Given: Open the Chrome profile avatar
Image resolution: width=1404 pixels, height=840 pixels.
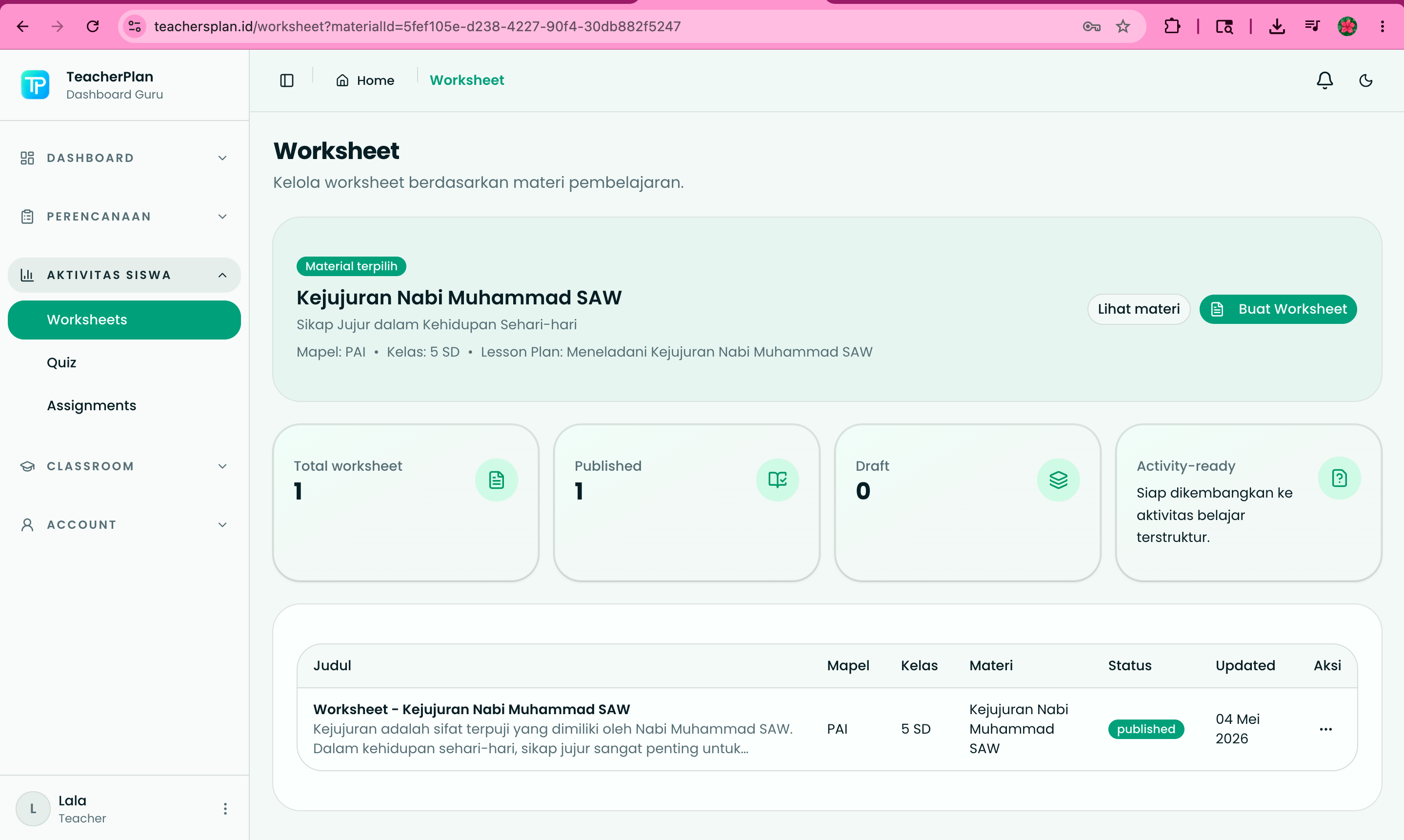Looking at the screenshot, I should click(1347, 26).
